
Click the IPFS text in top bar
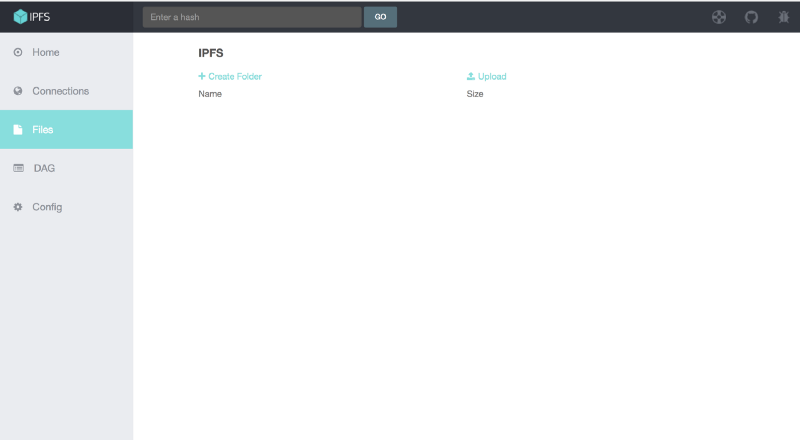point(40,17)
